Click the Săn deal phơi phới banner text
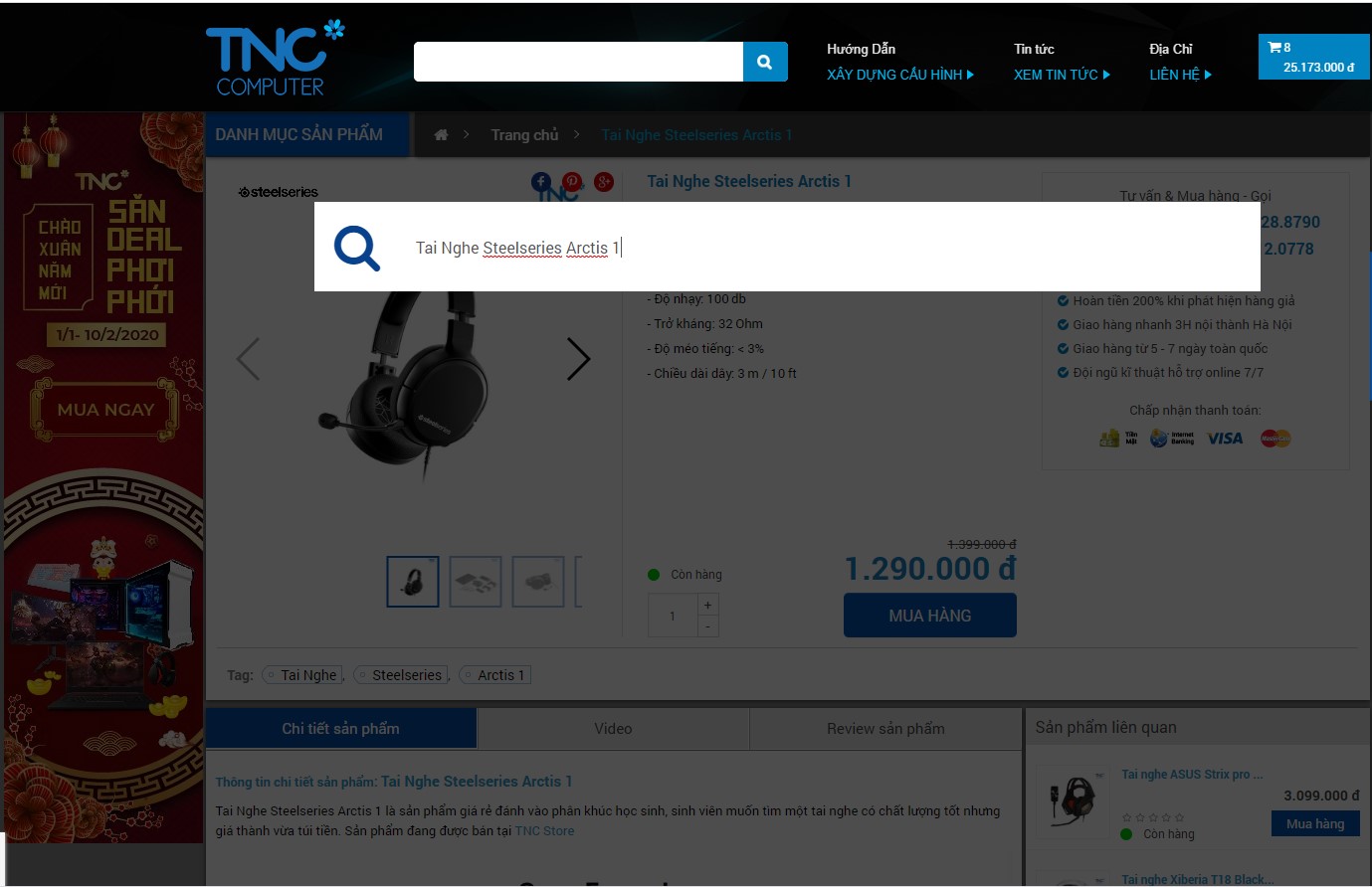1372x887 pixels. 144,256
